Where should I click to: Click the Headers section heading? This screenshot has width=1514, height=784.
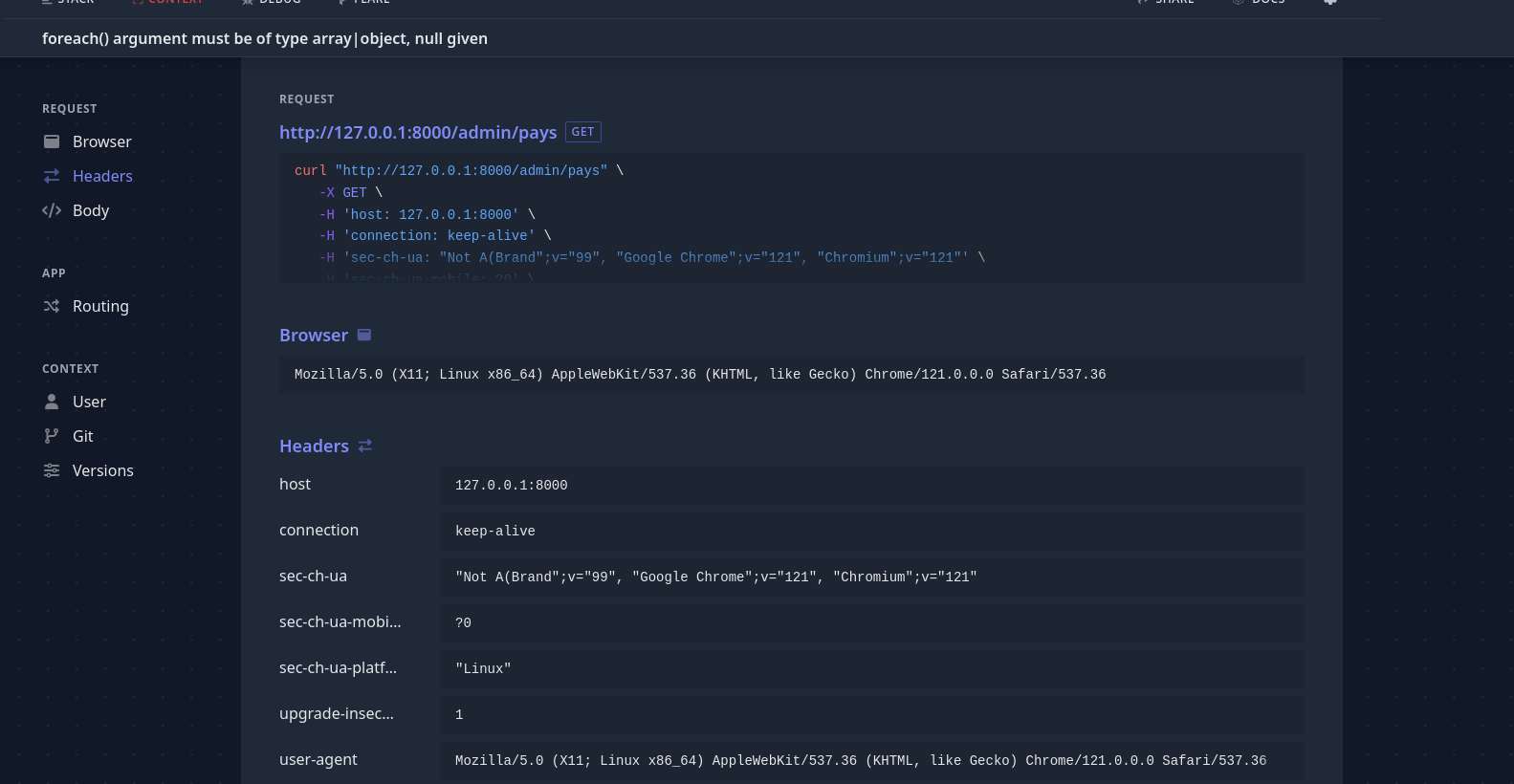point(314,446)
